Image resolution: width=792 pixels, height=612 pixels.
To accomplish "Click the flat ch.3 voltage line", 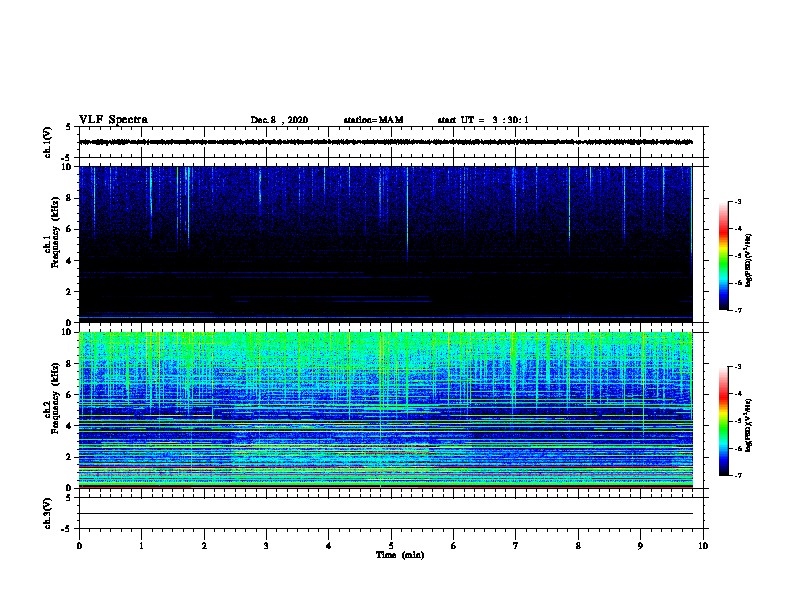I will (x=386, y=514).
